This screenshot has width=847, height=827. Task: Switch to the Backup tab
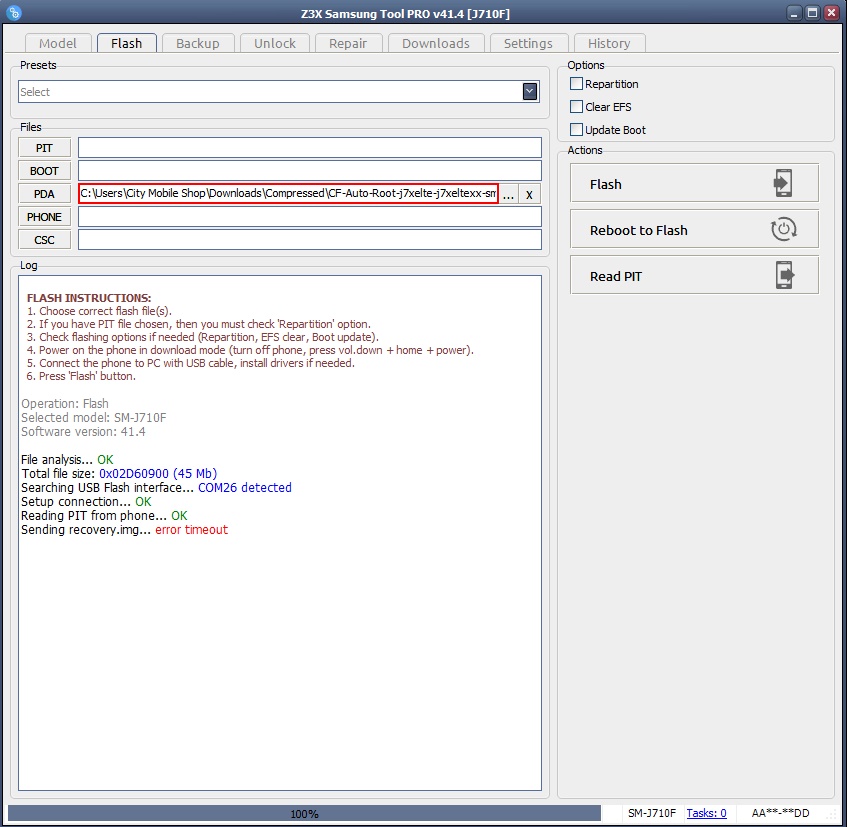198,43
